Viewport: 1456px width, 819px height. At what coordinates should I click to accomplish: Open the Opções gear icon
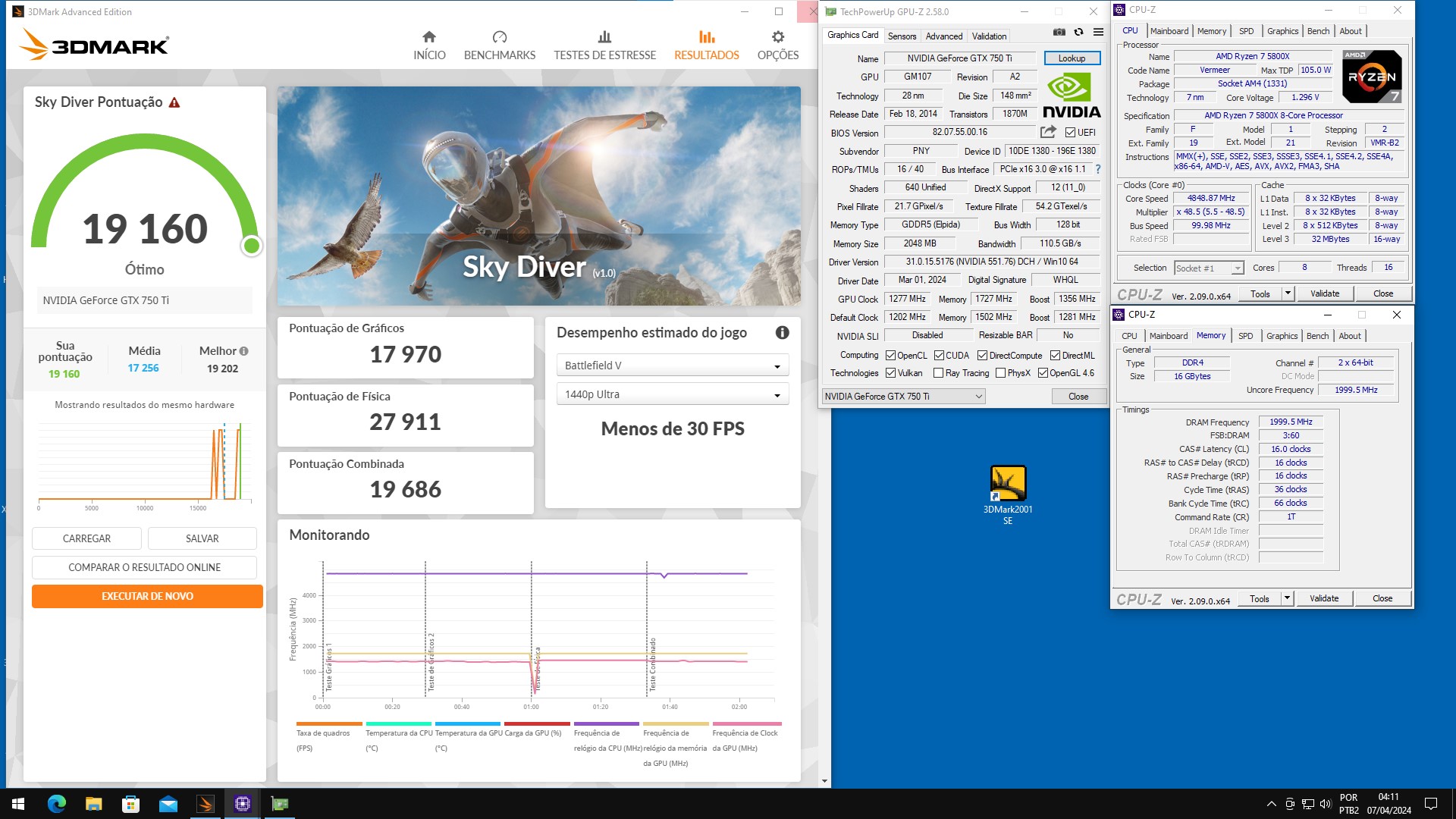(777, 36)
